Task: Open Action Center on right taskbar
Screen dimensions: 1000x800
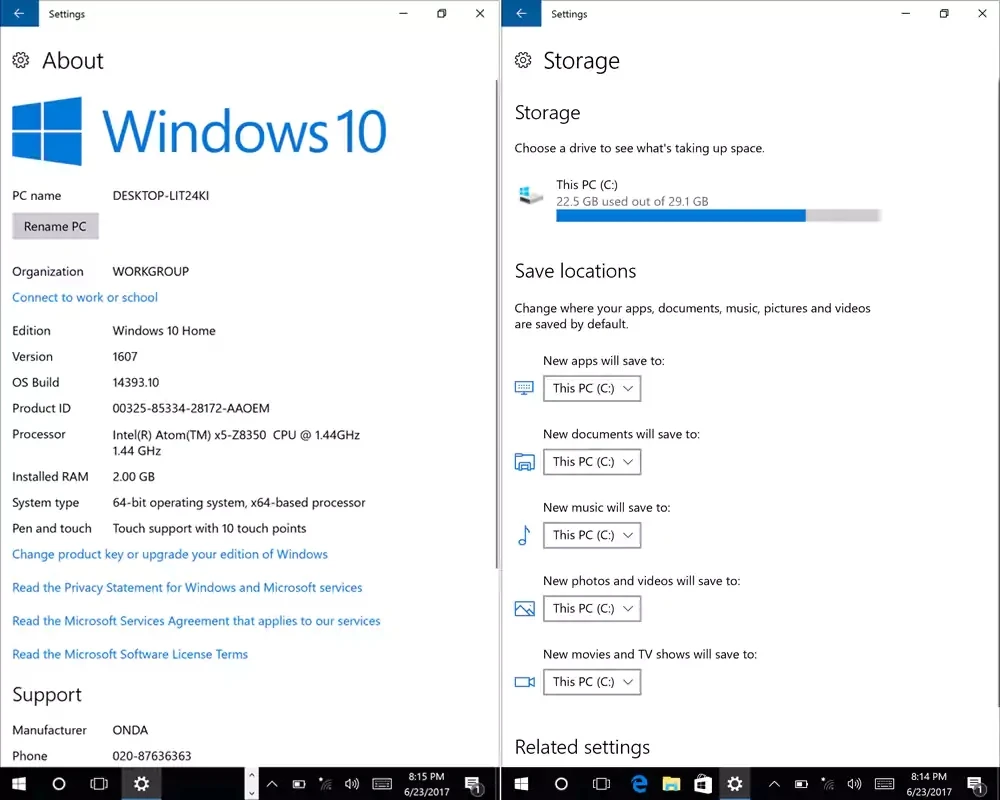Action: [976, 785]
